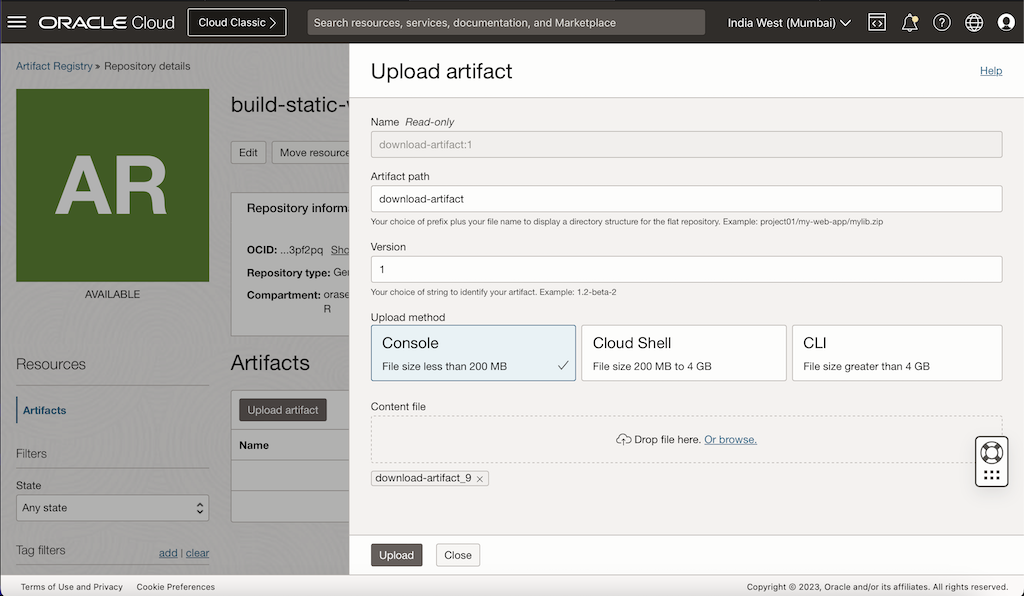This screenshot has height=596, width=1024.
Task: Click the search resources bar
Action: [x=506, y=22]
